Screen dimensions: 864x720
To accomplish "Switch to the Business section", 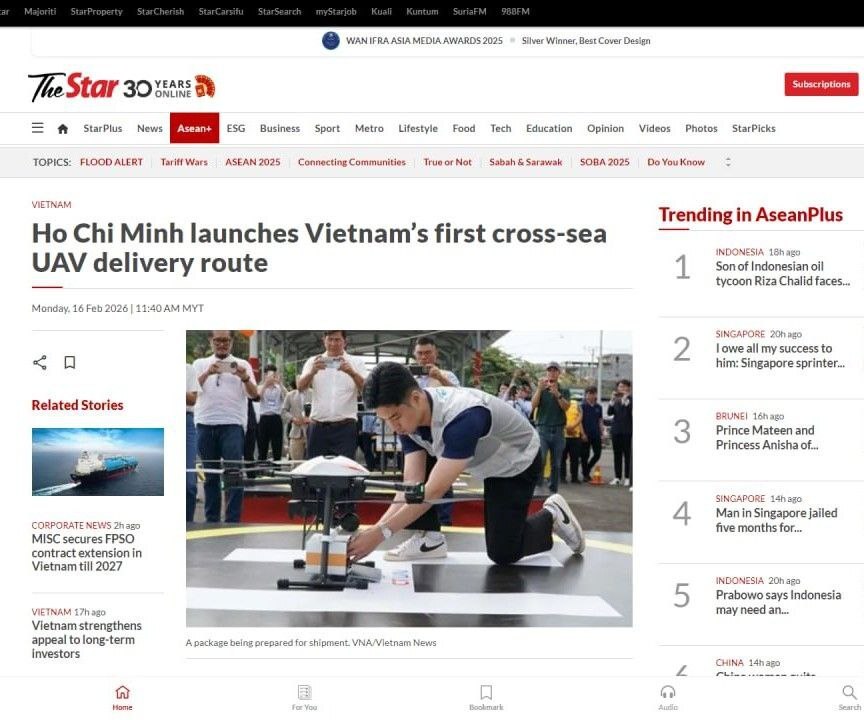I will tap(280, 128).
